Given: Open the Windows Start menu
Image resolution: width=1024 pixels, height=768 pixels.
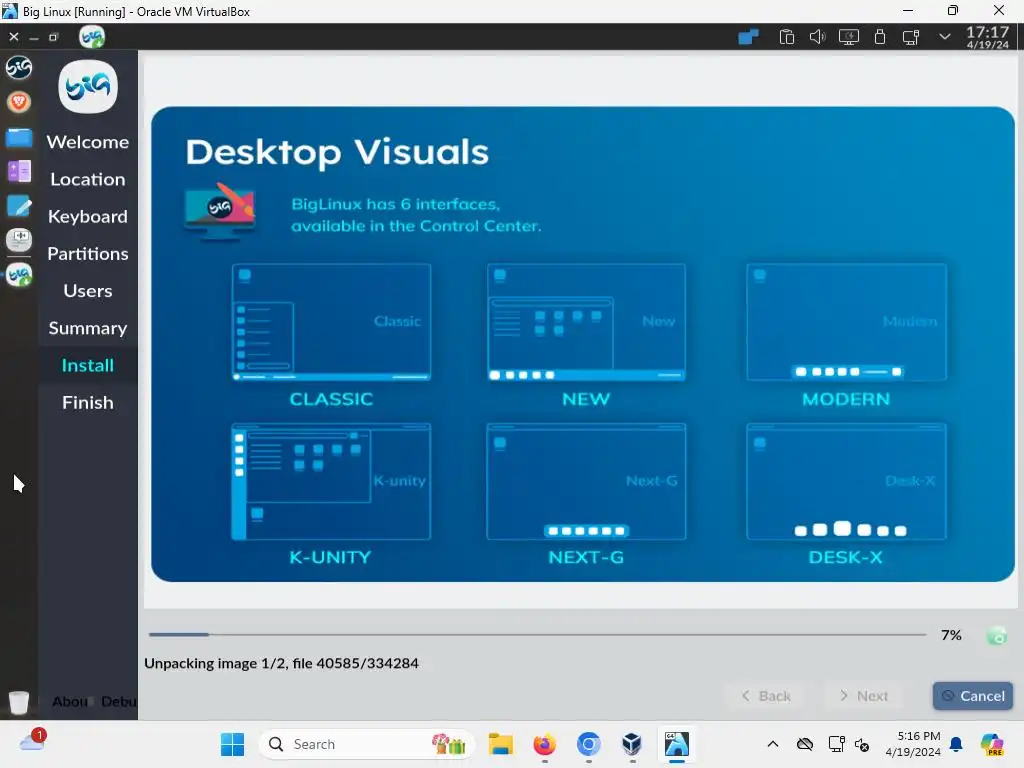Looking at the screenshot, I should (232, 744).
